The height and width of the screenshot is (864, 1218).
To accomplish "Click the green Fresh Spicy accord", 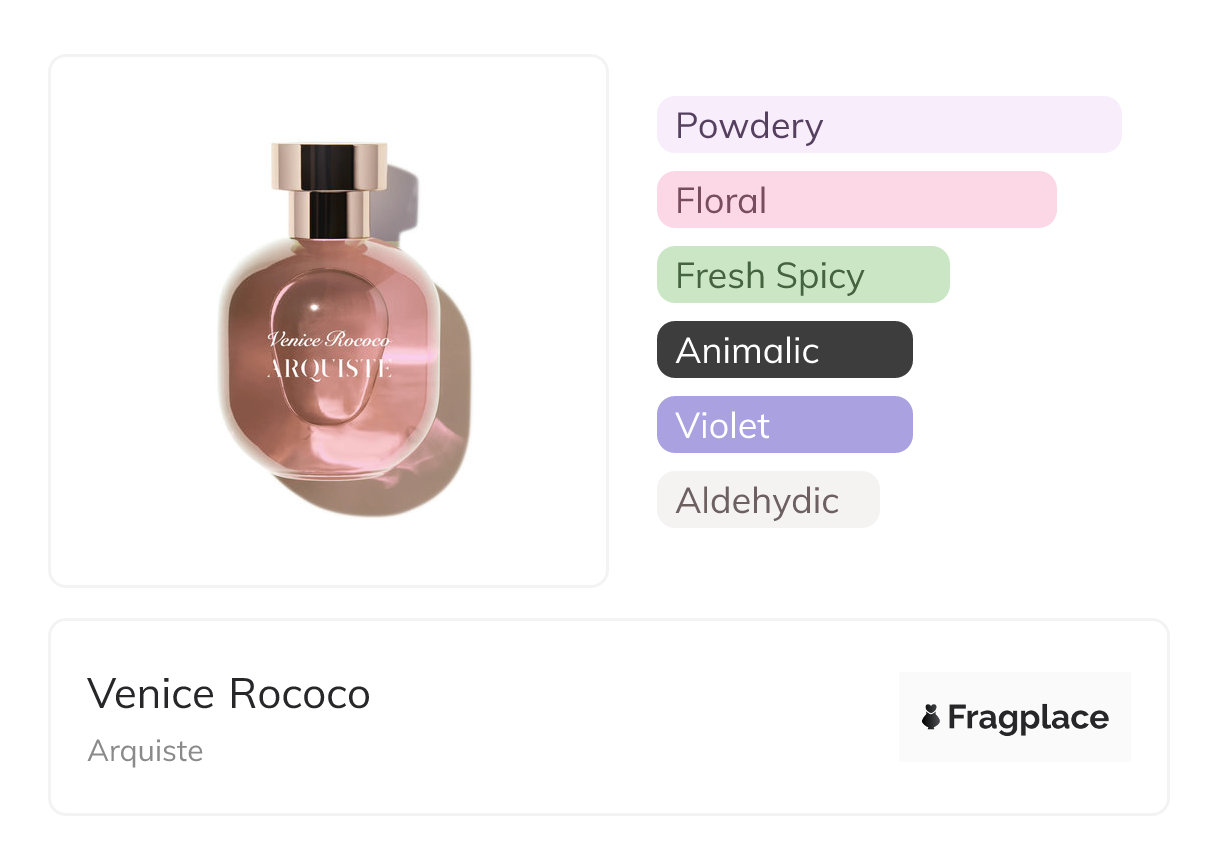I will [x=802, y=275].
